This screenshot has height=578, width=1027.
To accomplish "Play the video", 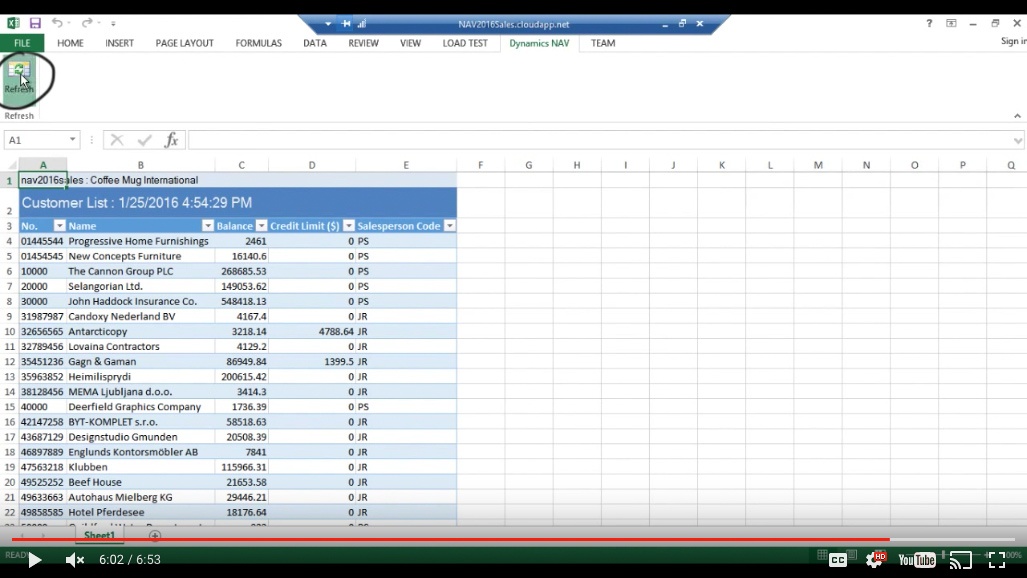I will [34, 560].
